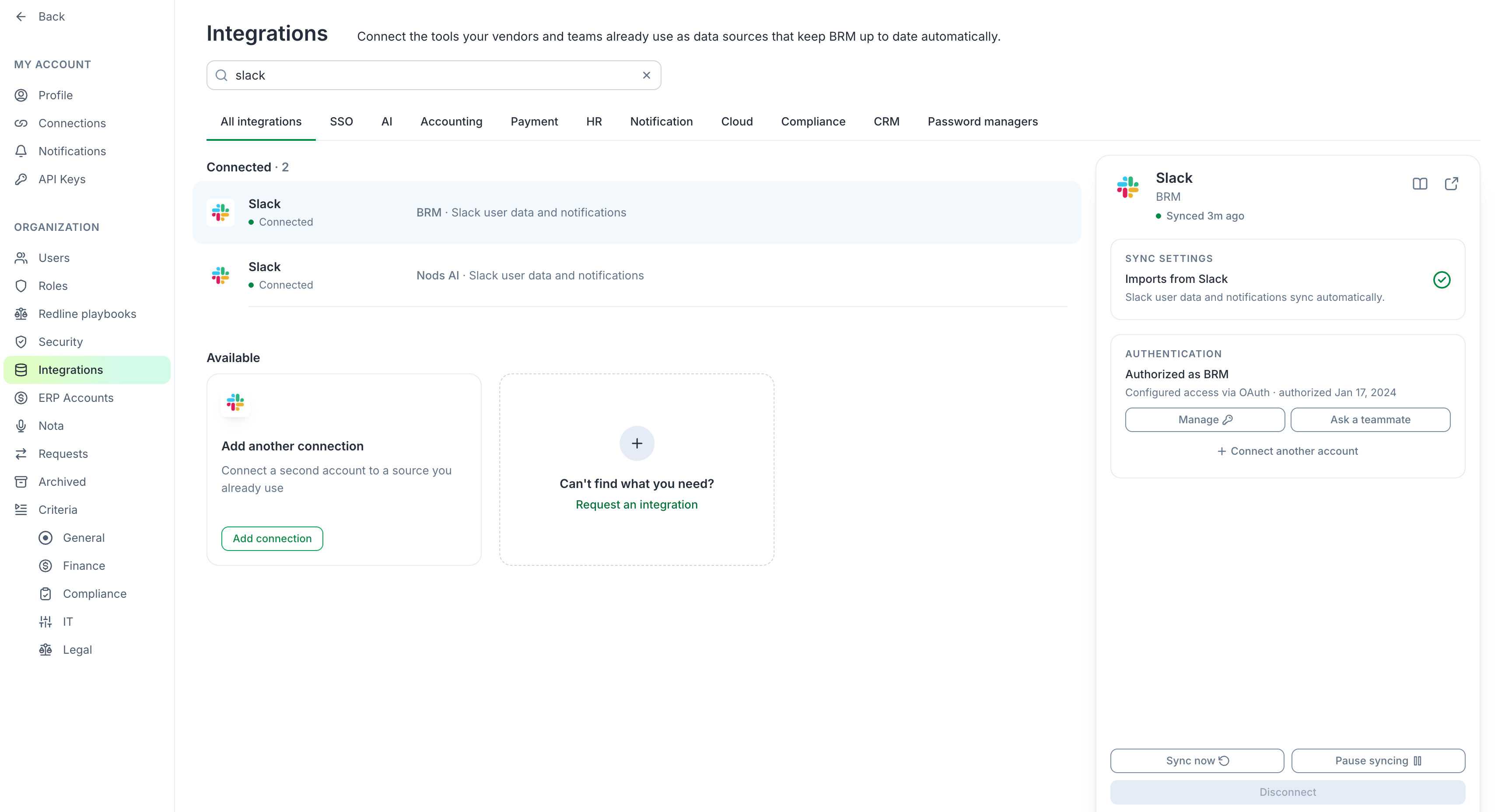Click the Manage button
This screenshot has width=1512, height=812.
(1204, 419)
